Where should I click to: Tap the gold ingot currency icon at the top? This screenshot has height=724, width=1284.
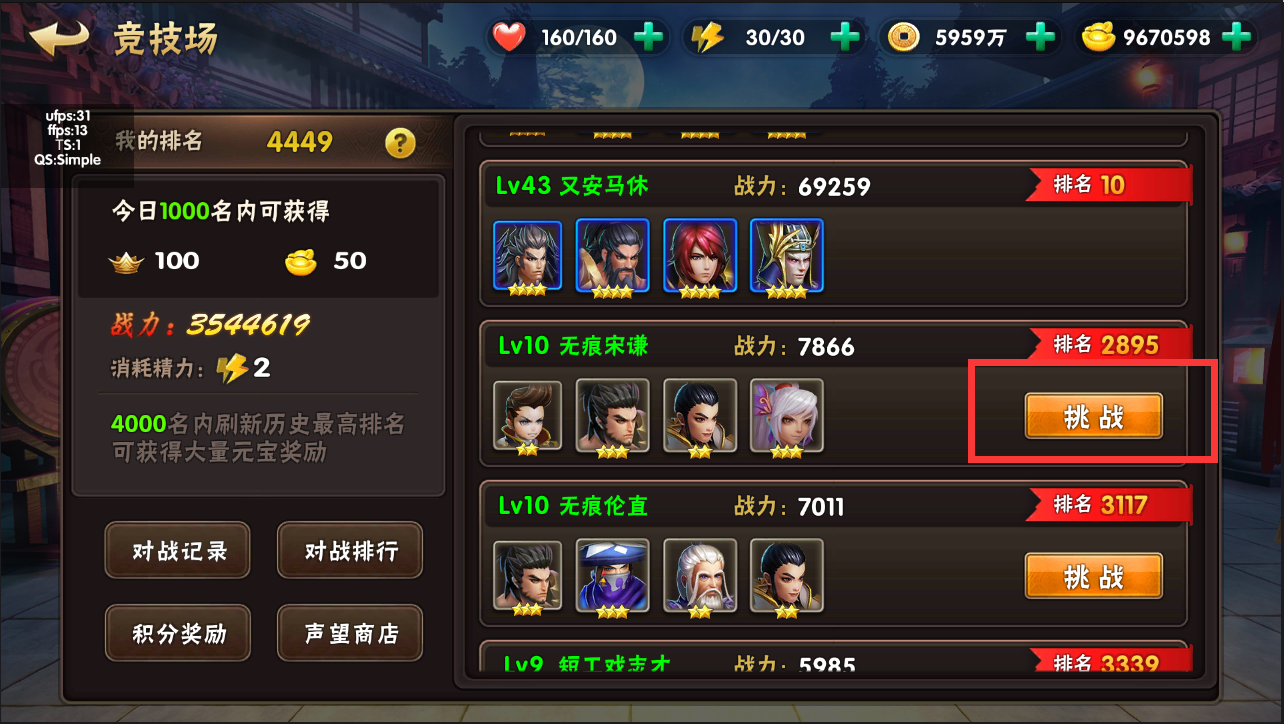tap(1099, 38)
